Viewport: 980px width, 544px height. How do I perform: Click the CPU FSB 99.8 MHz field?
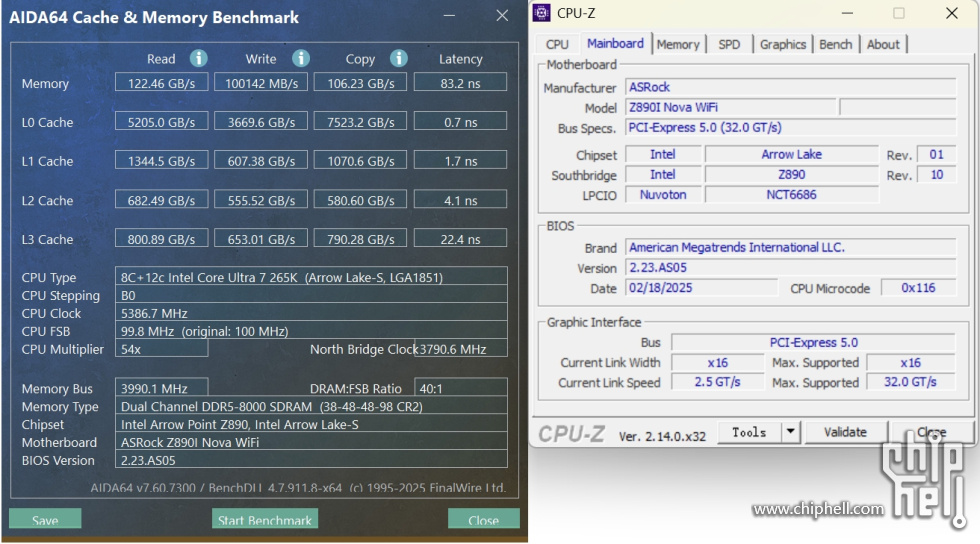click(311, 331)
